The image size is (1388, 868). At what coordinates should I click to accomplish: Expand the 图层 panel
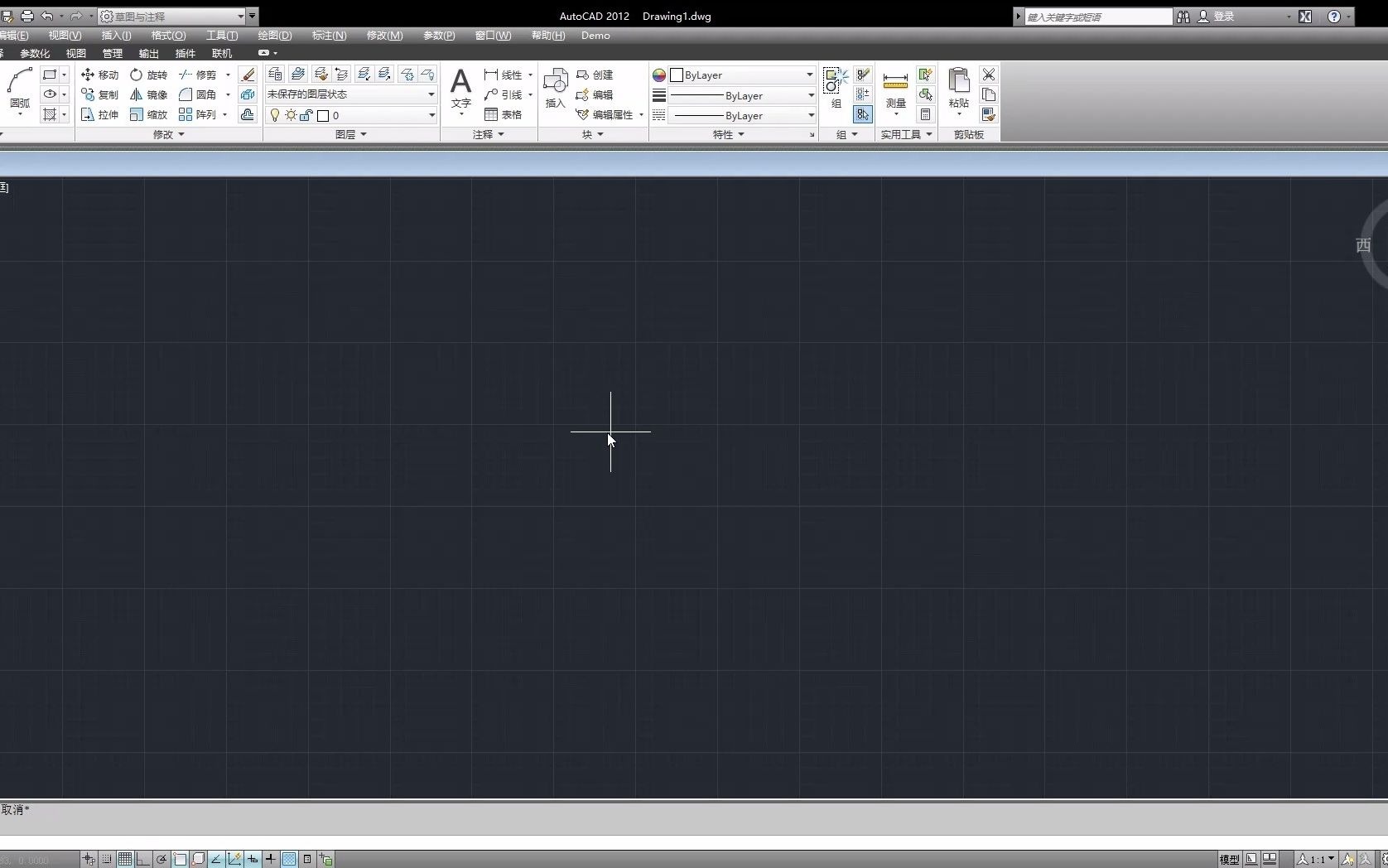point(351,134)
